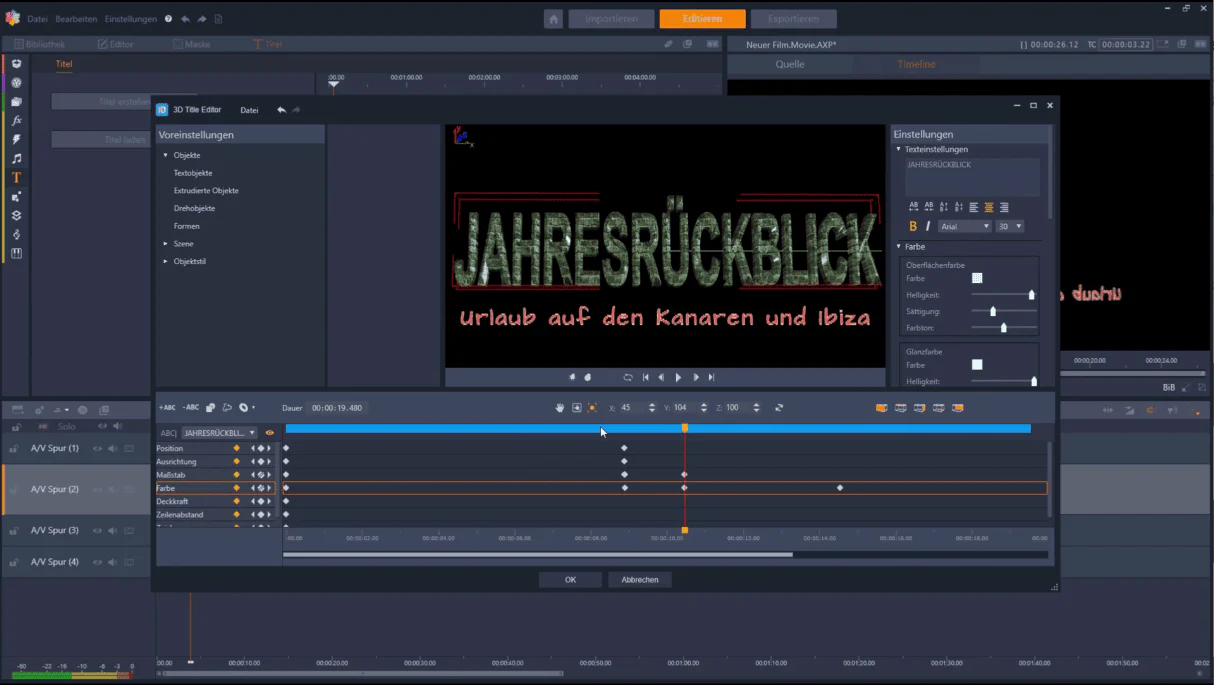This screenshot has height=685, width=1214.
Task: Click the first AB character spacing icon
Action: coord(913,207)
